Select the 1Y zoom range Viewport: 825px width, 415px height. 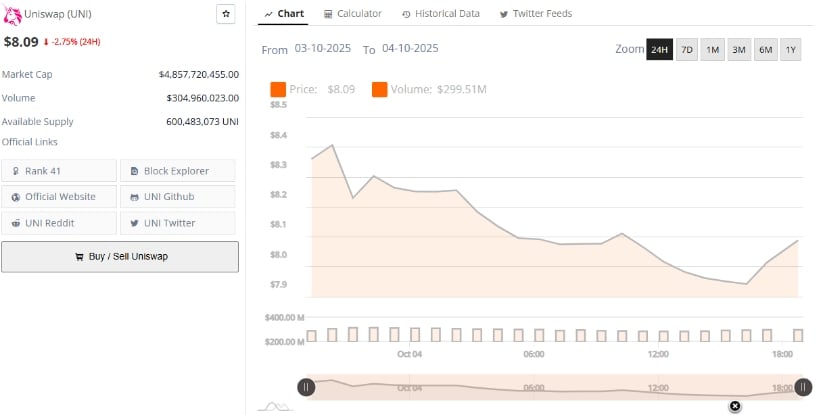(791, 50)
